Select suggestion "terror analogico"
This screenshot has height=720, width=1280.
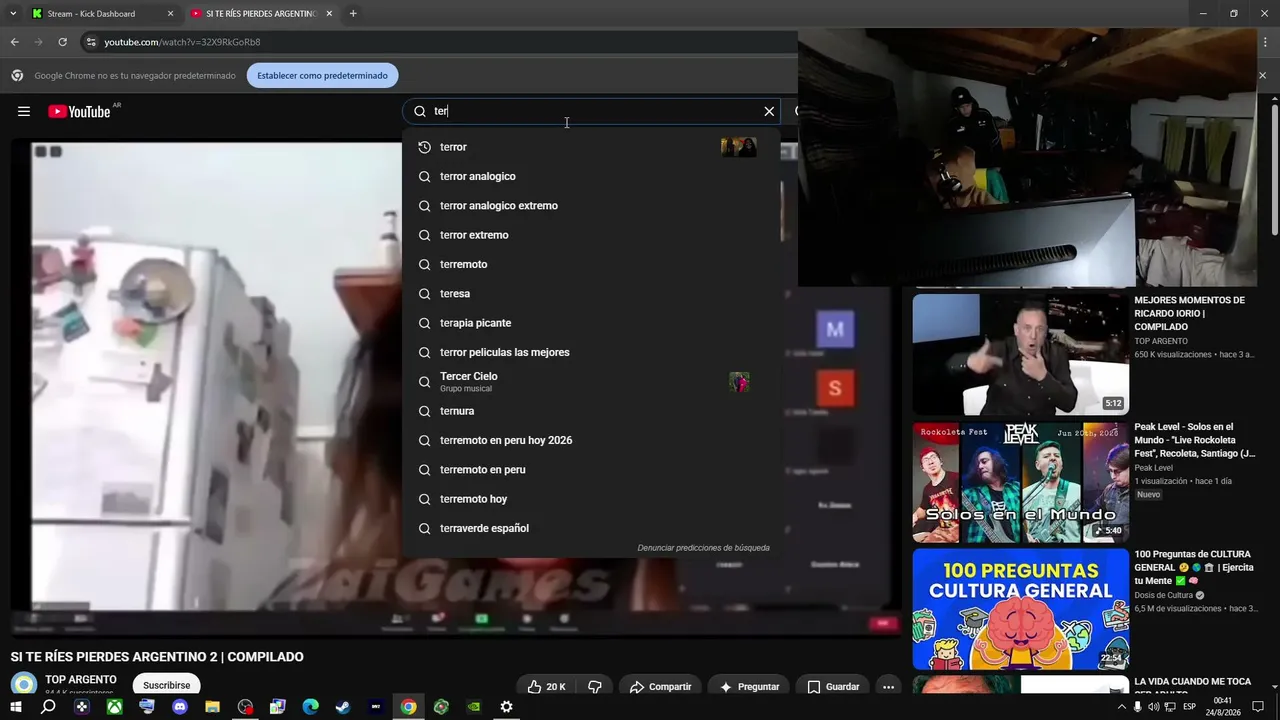(x=591, y=176)
